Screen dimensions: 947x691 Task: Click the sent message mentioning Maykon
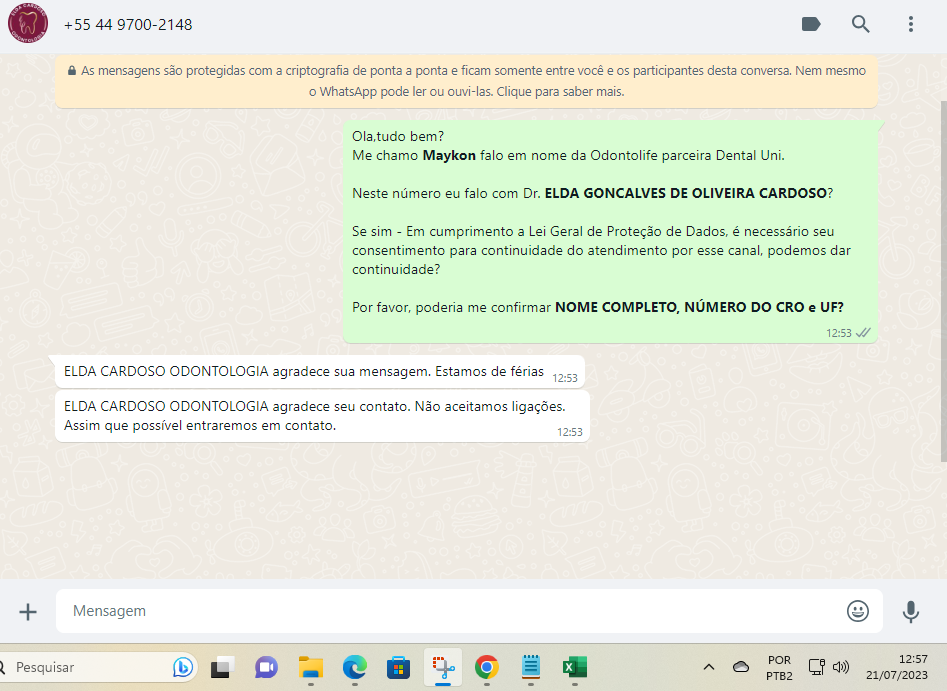tap(610, 231)
